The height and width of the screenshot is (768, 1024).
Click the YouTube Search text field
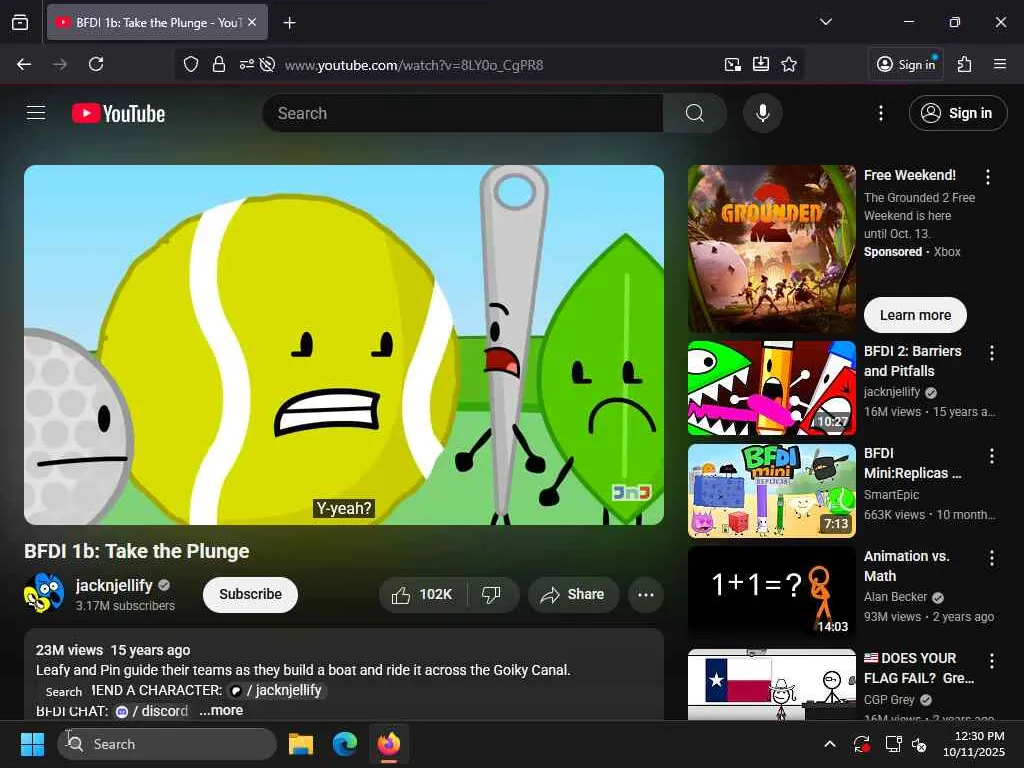click(463, 113)
